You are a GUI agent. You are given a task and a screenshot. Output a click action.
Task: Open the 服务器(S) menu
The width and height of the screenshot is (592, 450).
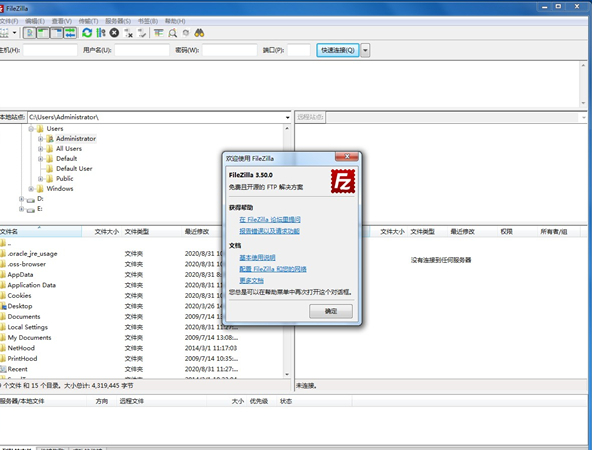[118, 21]
